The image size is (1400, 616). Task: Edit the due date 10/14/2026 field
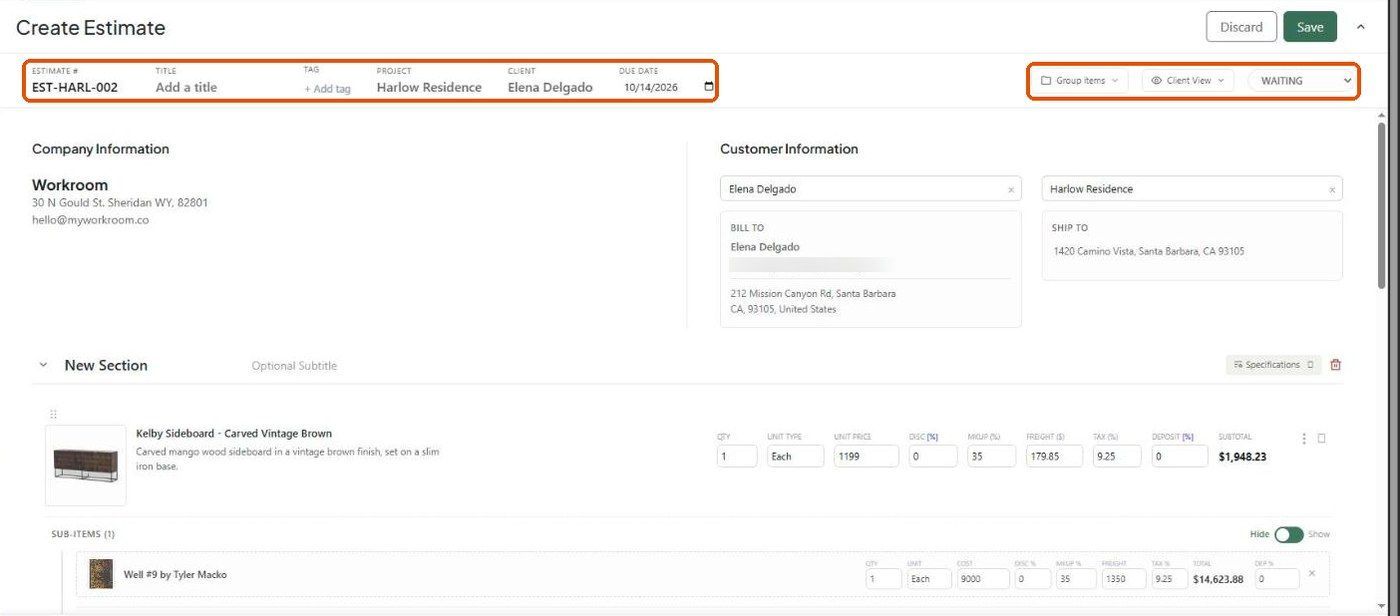tap(651, 87)
